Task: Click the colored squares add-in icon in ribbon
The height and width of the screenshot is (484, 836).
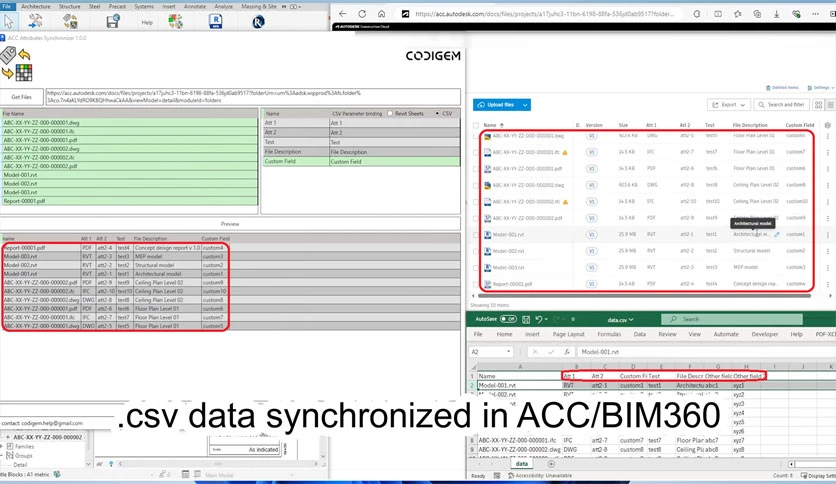Action: 175,21
